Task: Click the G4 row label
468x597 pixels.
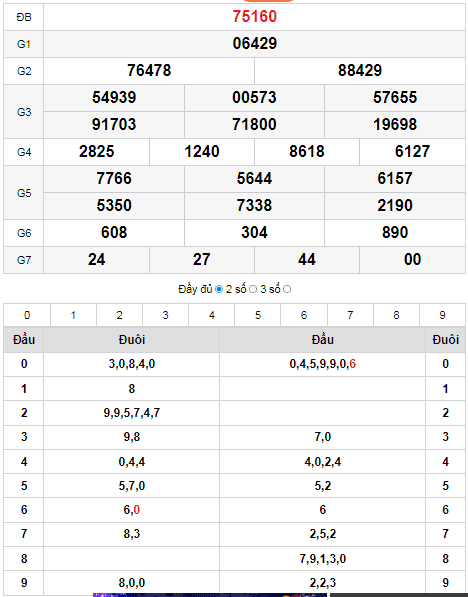Action: [24, 152]
